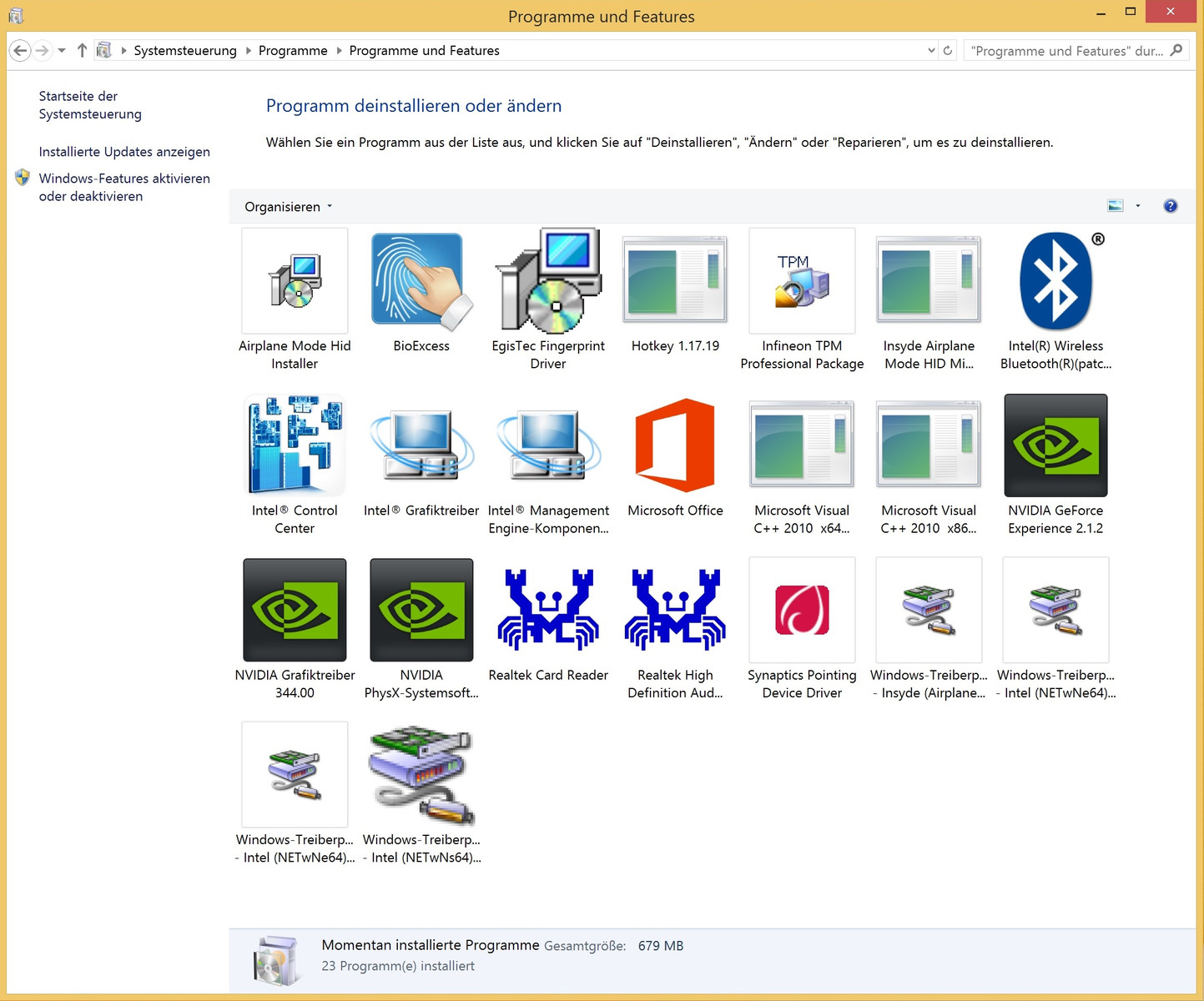Viewport: 1204px width, 1001px height.
Task: Select the Microsoft Office program
Action: pyautogui.click(x=675, y=456)
